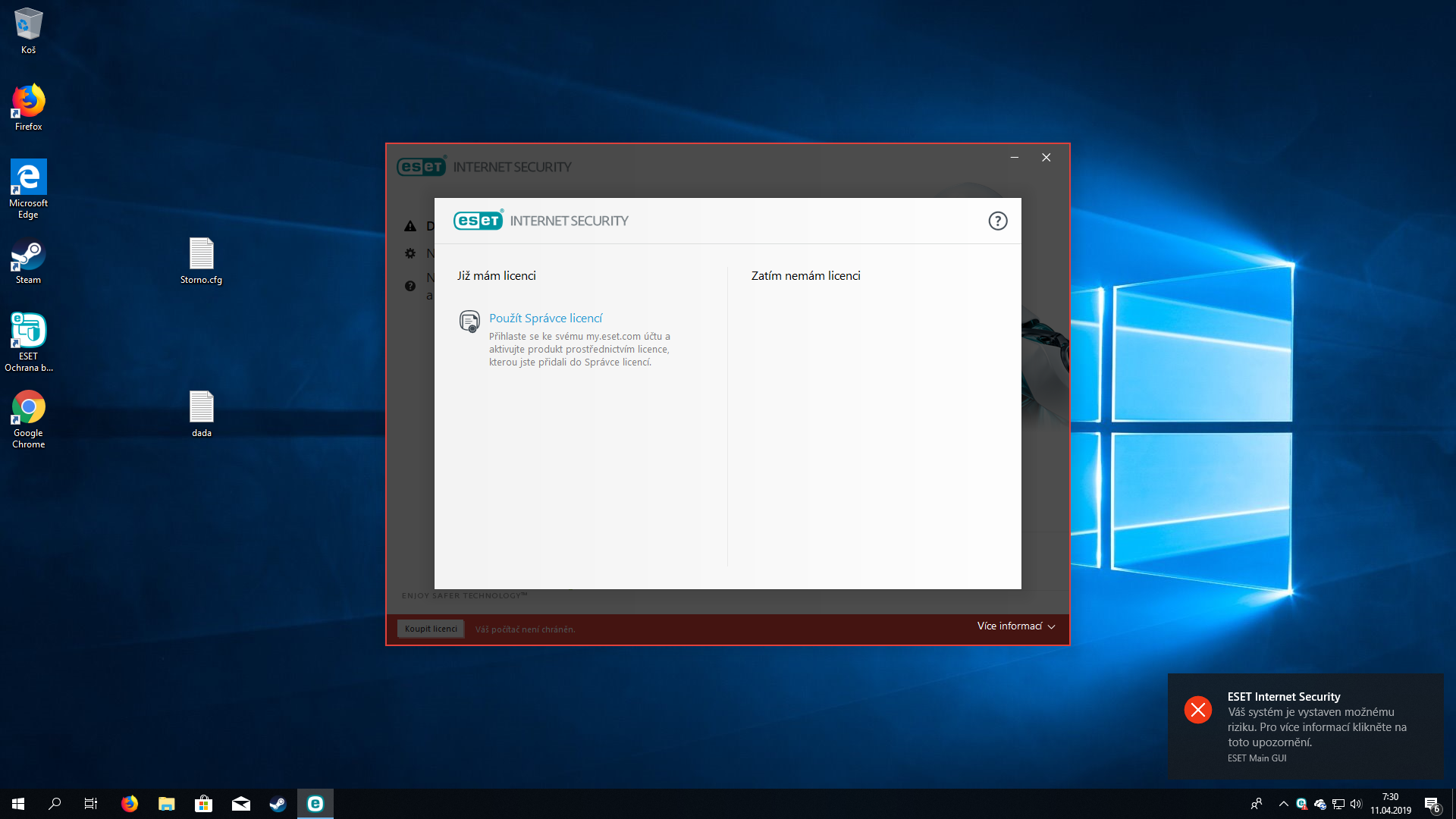Viewport: 1456px width, 819px height.
Task: Click the License Manager icon beside Použít Správce licencí
Action: pyautogui.click(x=469, y=321)
